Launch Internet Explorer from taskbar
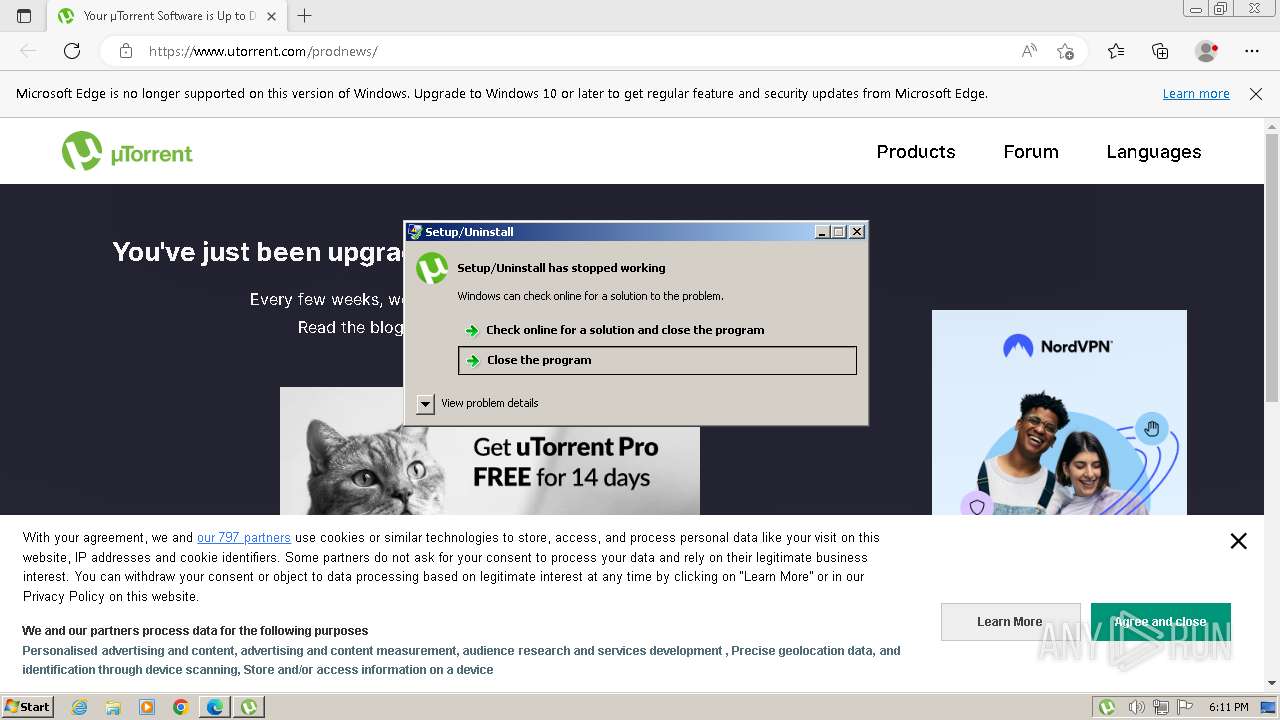The image size is (1280, 720). coord(79,707)
